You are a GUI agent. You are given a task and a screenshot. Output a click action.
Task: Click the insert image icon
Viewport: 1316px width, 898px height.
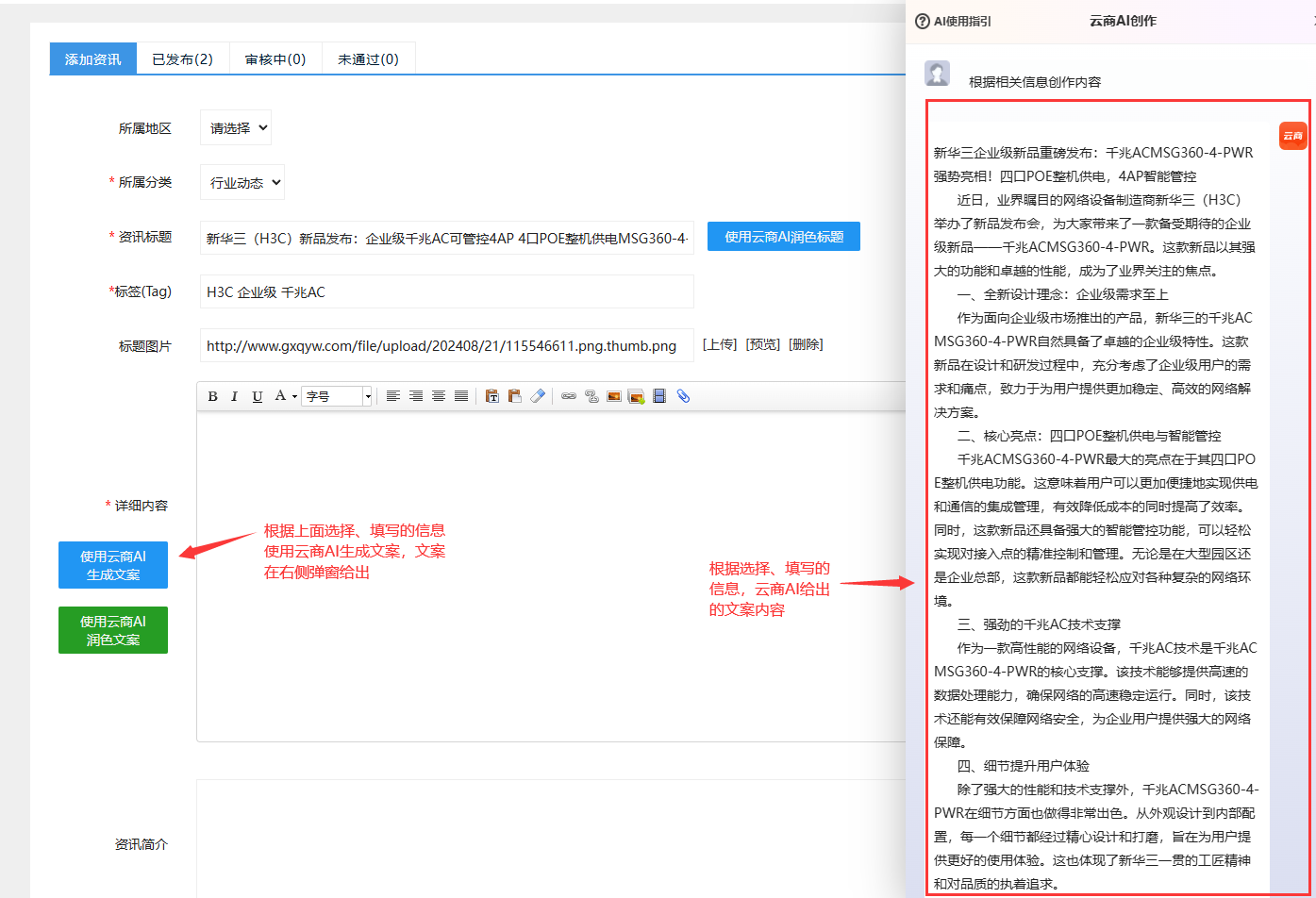(x=613, y=396)
